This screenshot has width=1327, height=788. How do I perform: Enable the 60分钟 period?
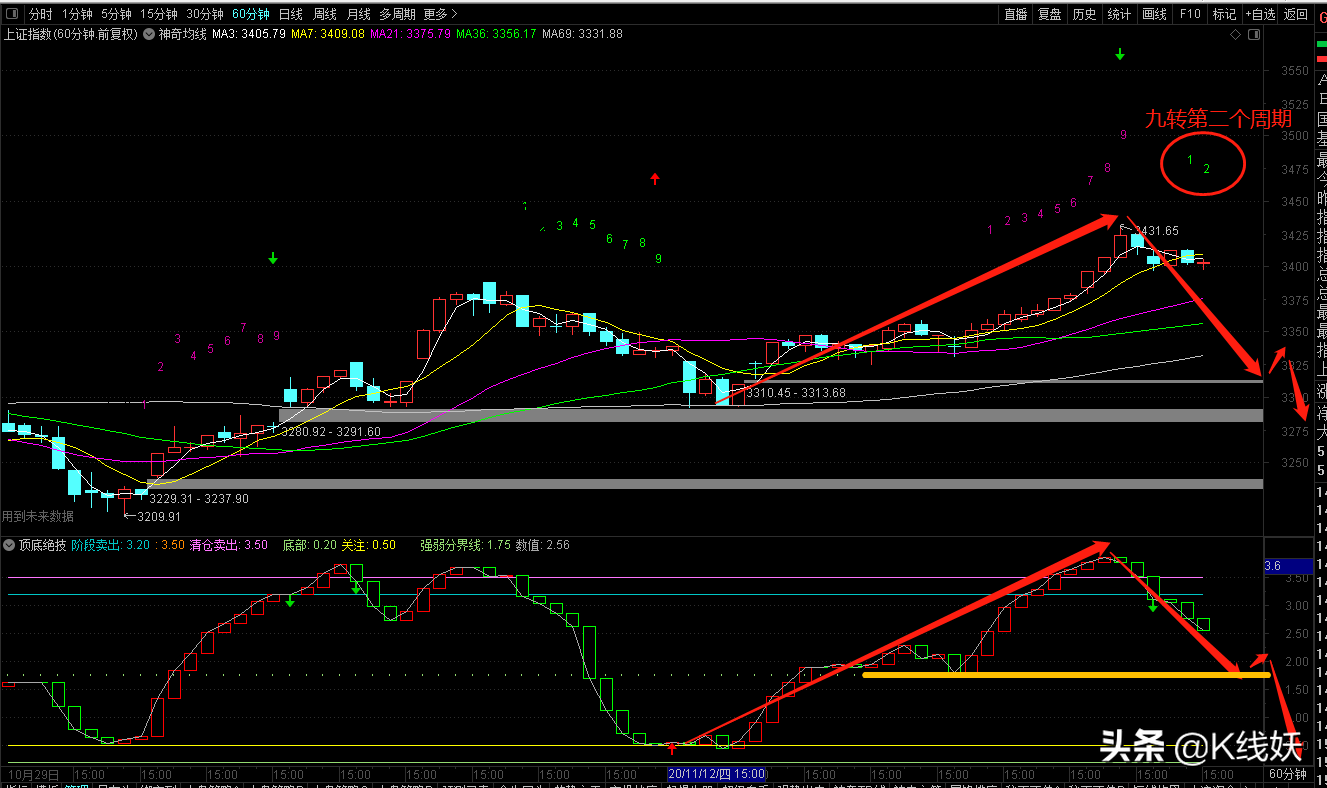pos(250,14)
